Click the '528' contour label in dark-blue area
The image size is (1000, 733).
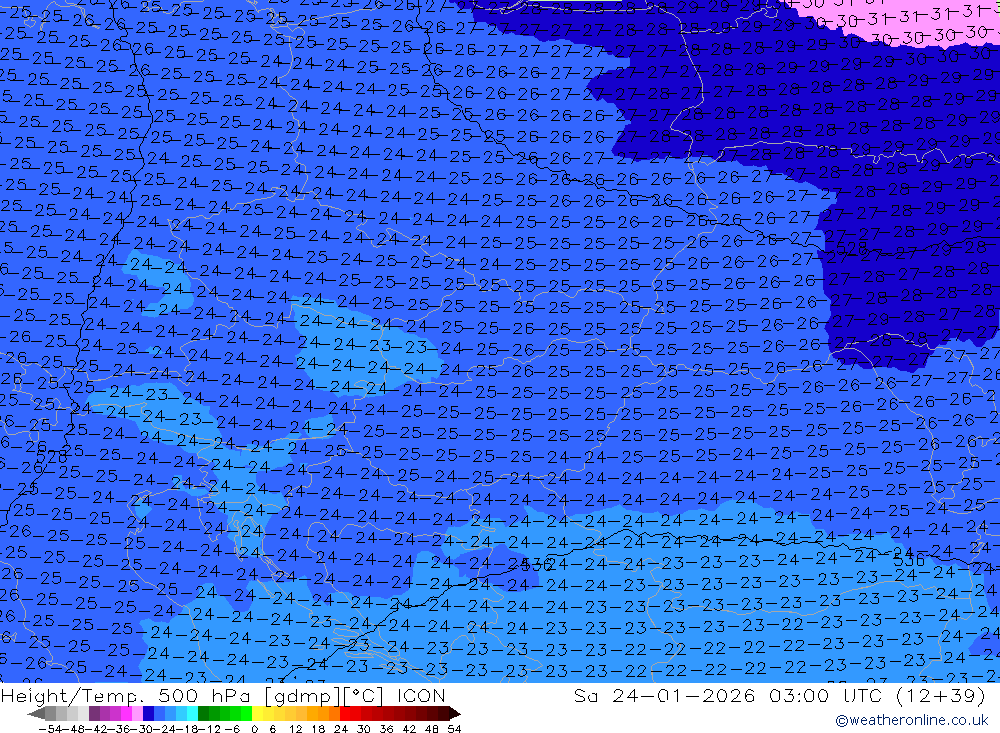(851, 248)
